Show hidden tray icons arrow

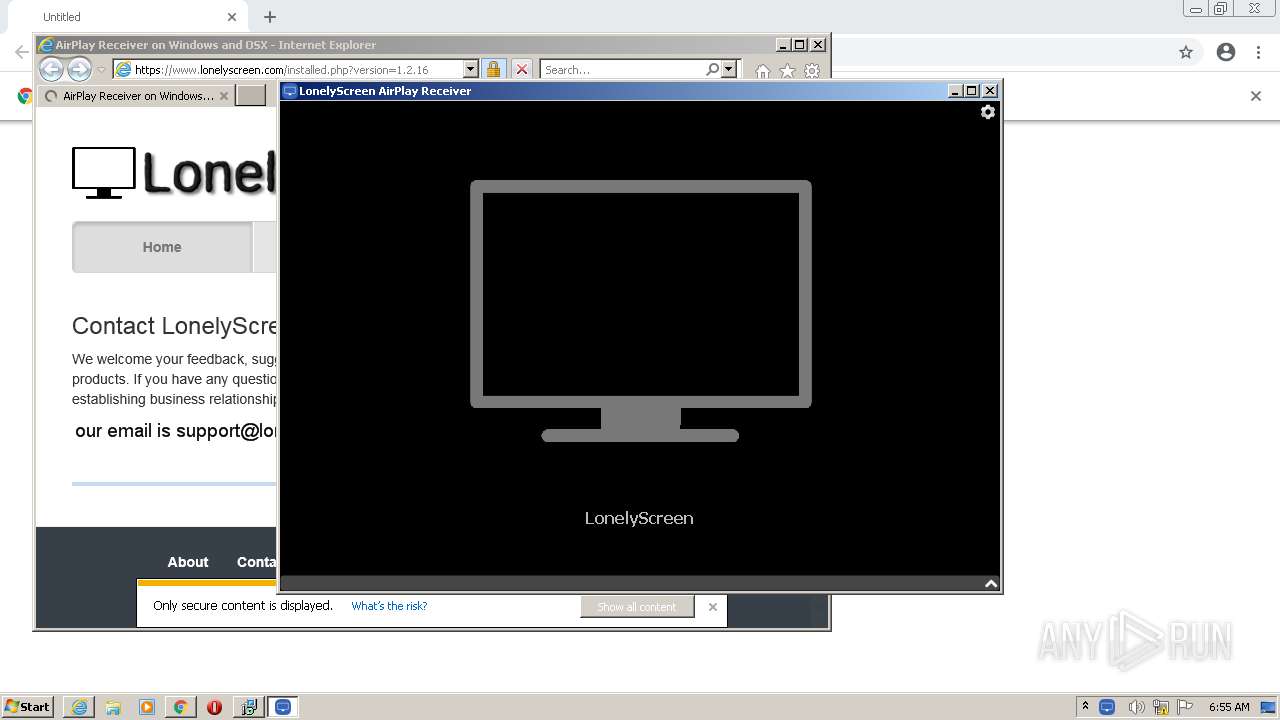(1085, 706)
